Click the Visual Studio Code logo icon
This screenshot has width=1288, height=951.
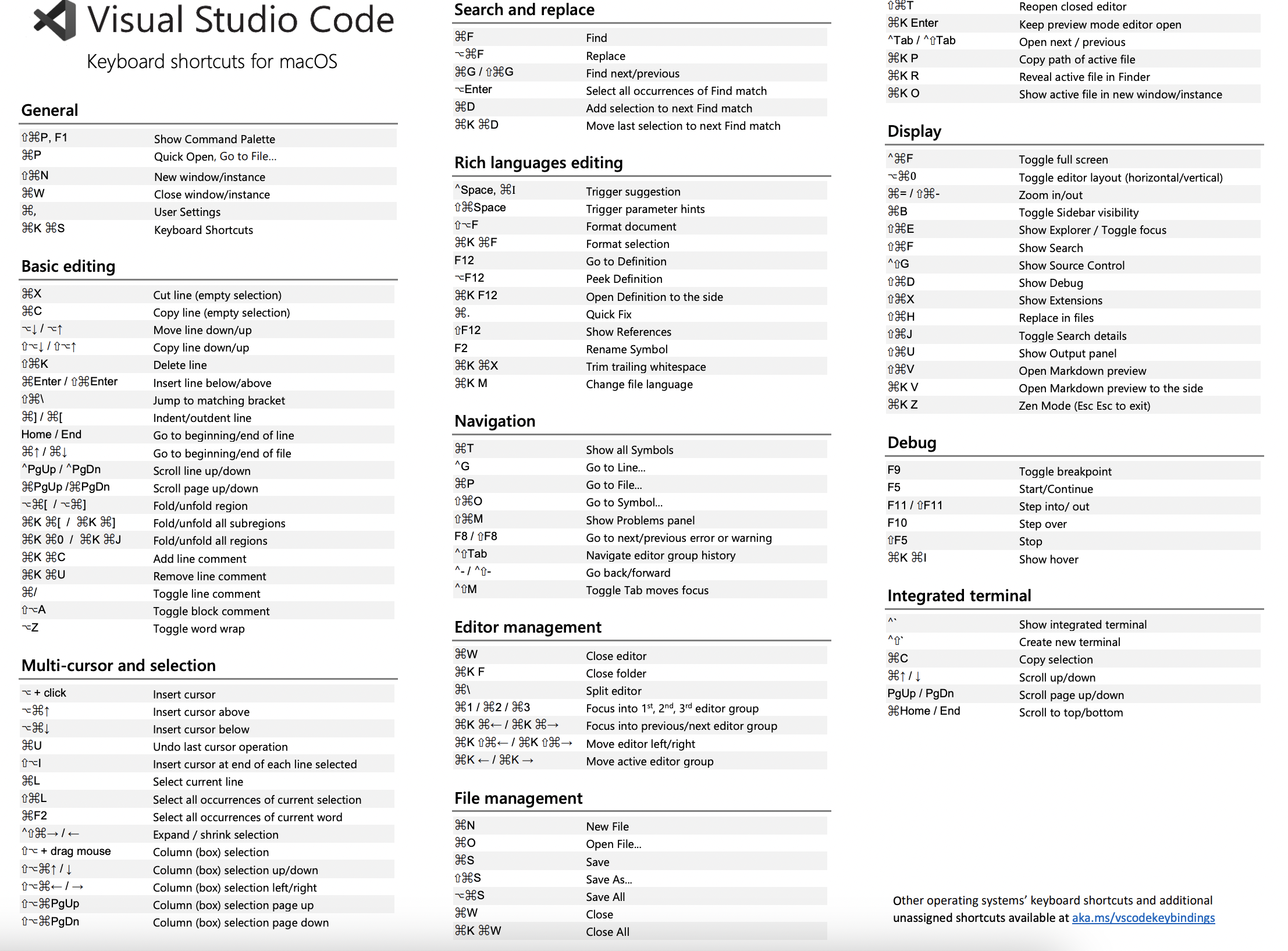[55, 20]
